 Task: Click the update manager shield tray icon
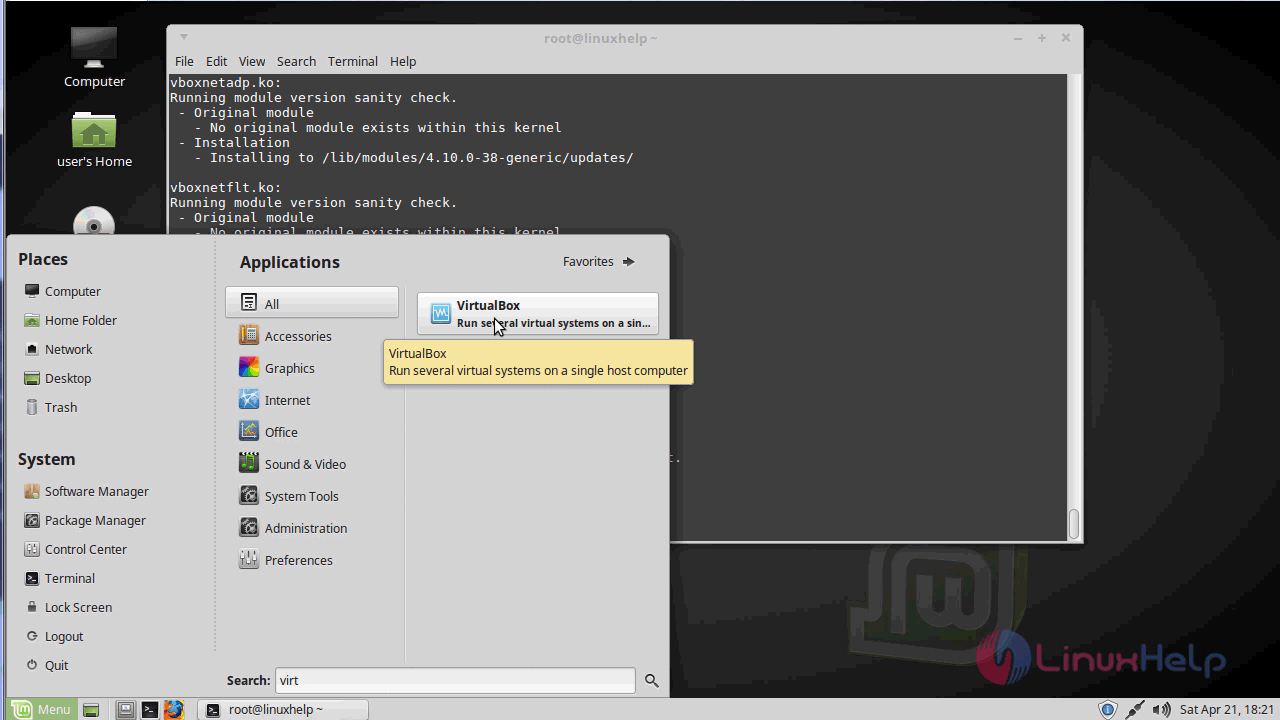(1107, 710)
